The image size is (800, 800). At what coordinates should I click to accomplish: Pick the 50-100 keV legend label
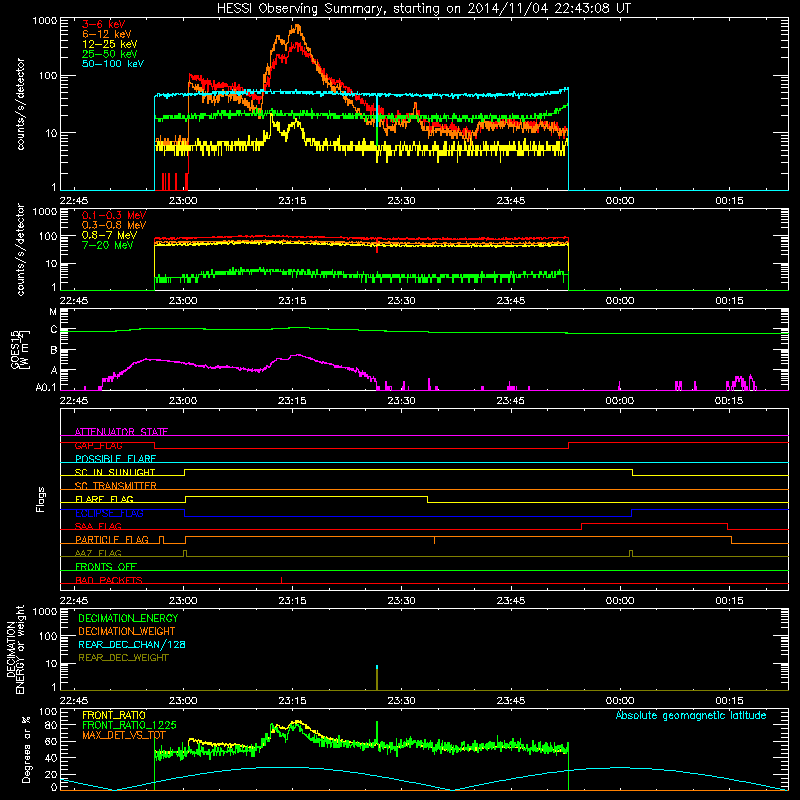point(113,64)
